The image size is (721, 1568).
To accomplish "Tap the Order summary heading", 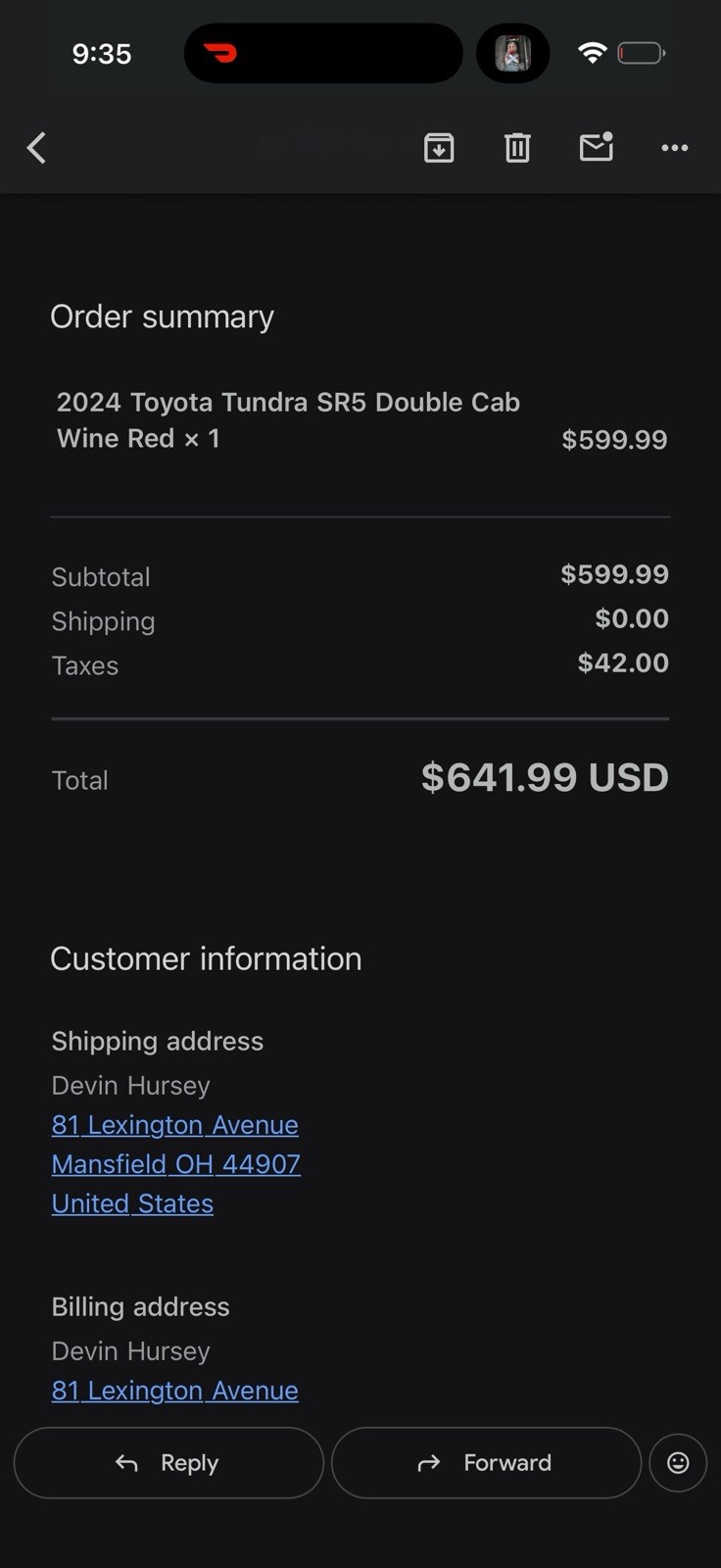I will [x=162, y=317].
